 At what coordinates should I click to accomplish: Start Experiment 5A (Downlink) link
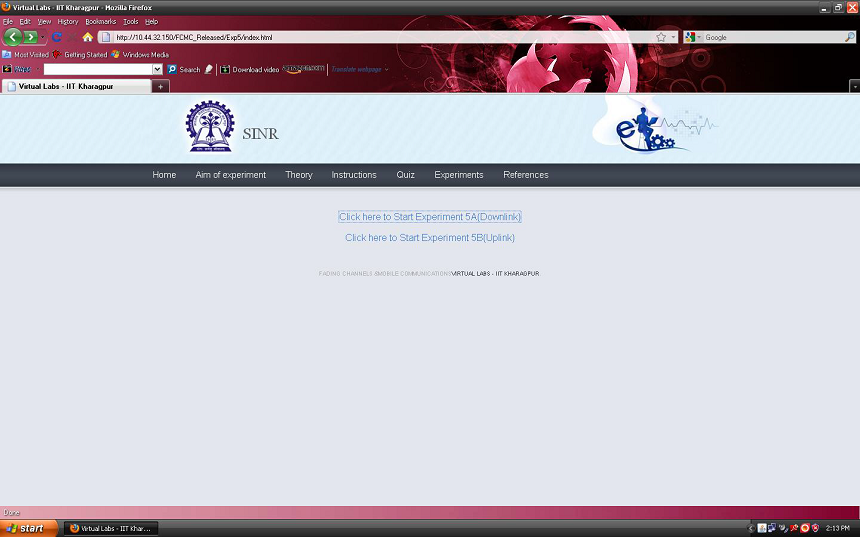point(430,217)
